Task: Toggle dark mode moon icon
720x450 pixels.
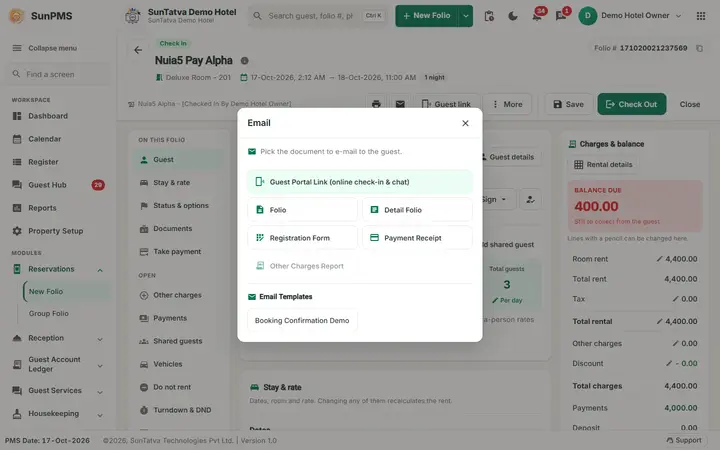Action: (x=513, y=16)
